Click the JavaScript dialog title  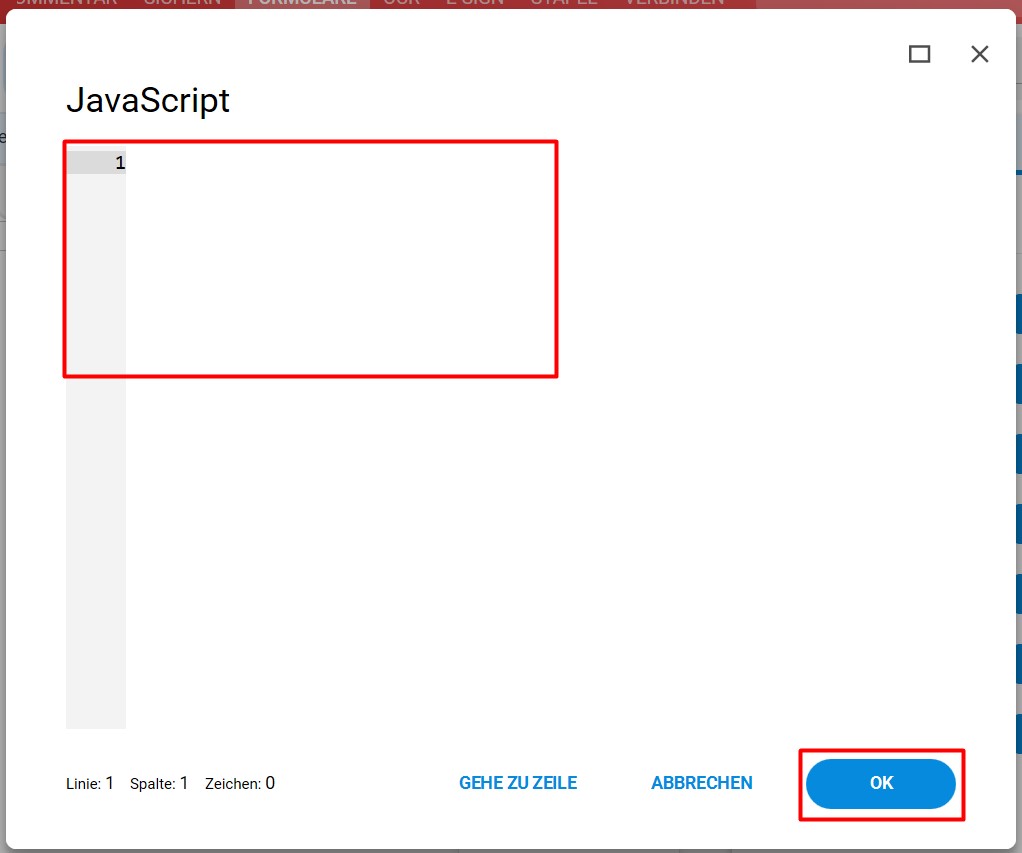tap(148, 101)
